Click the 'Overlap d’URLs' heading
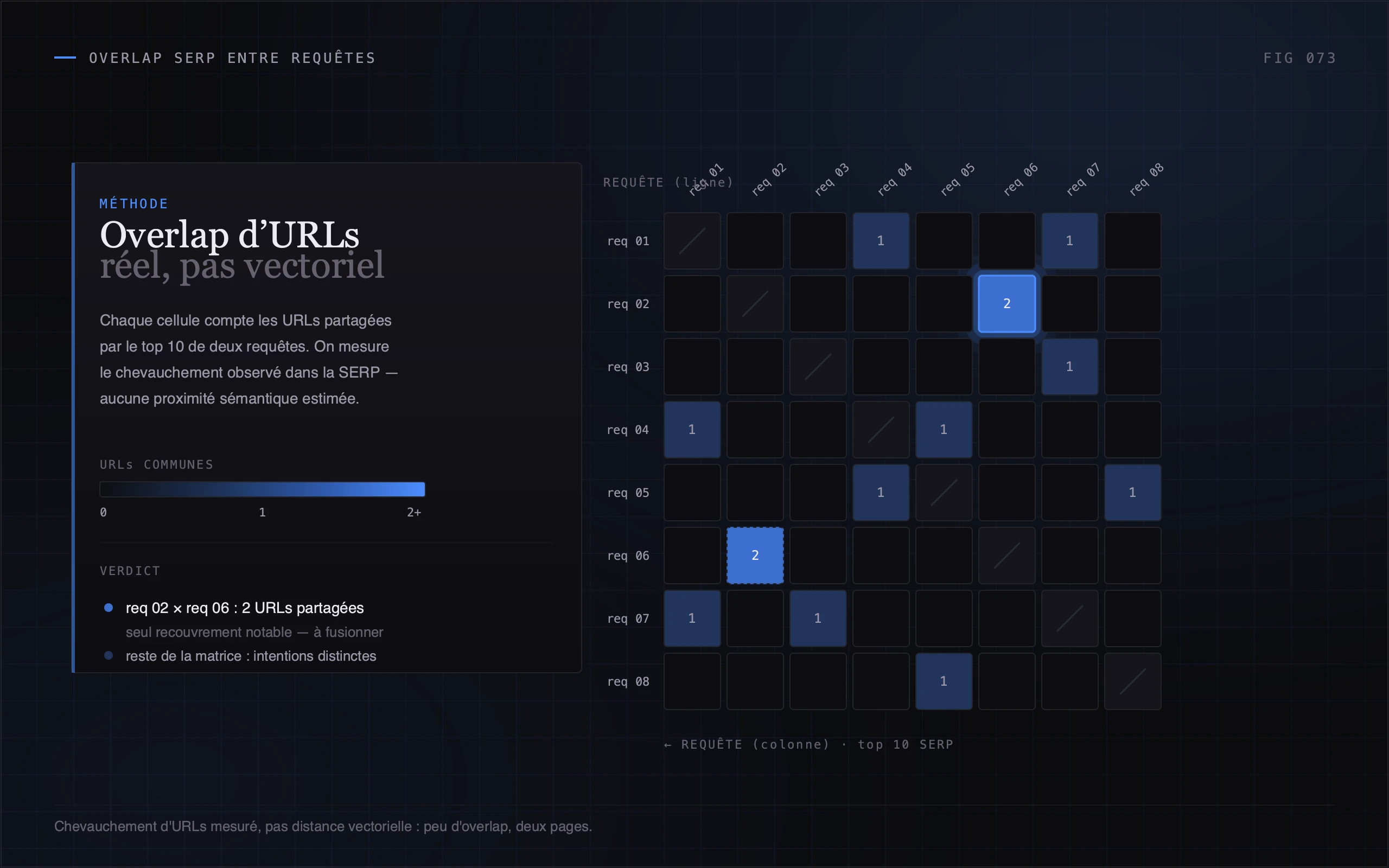Screen dimensions: 1389x868 pos(230,234)
